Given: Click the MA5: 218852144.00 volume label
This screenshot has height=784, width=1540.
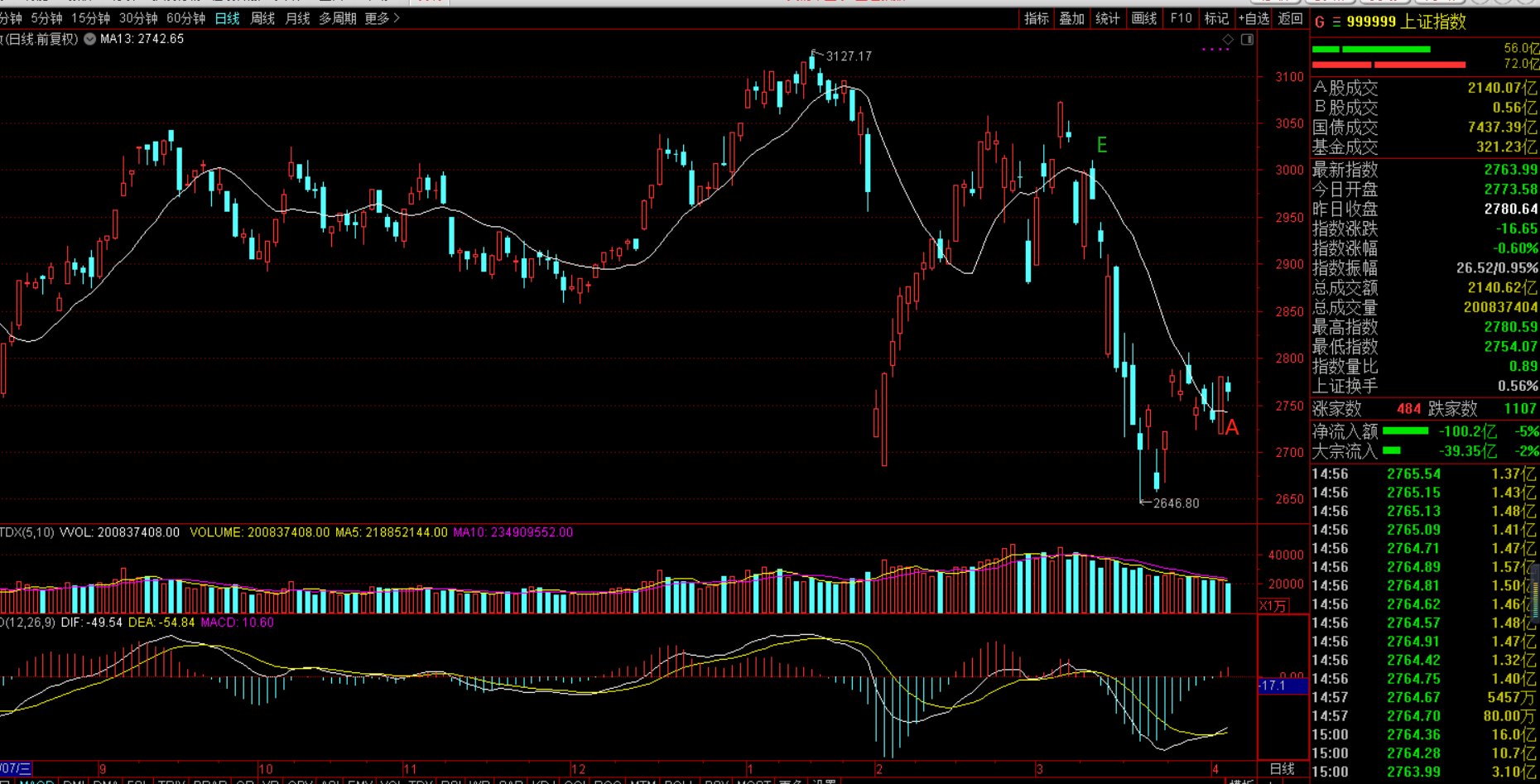Looking at the screenshot, I should click(391, 532).
